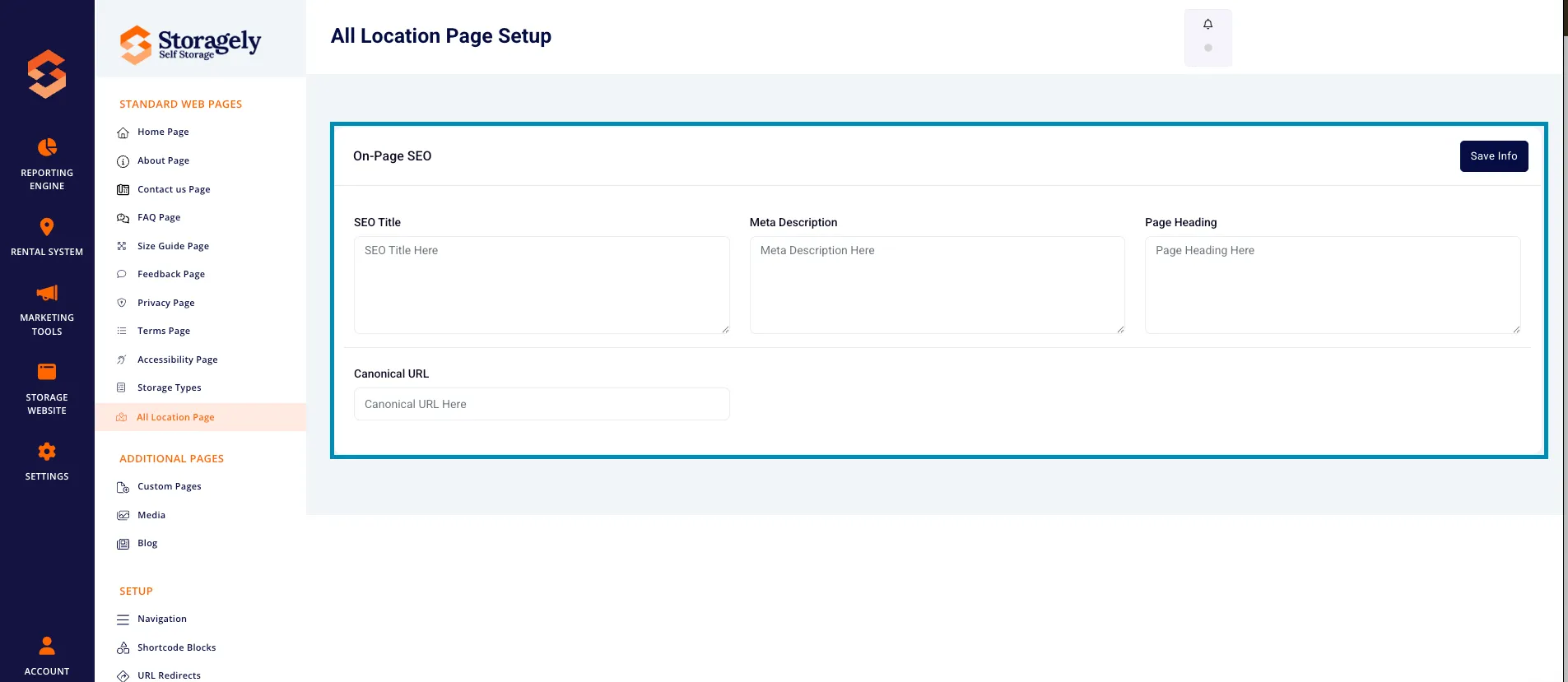Viewport: 1568px width, 682px height.
Task: Click the Home Page house icon
Action: [123, 132]
